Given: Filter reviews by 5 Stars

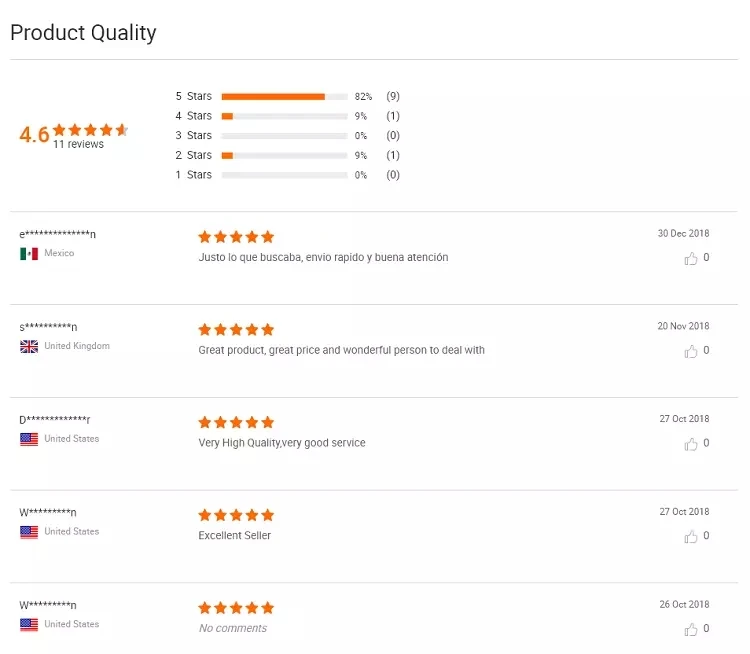Looking at the screenshot, I should click(194, 97).
